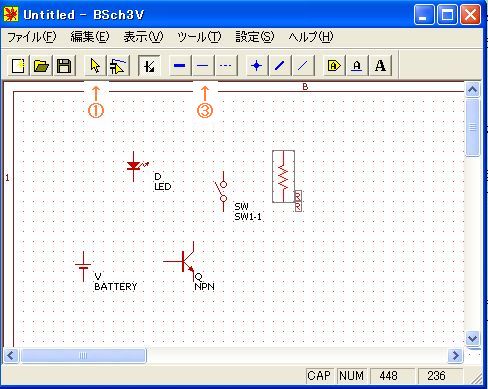
Task: Minimize the BSch3V window
Action: coord(424,15)
